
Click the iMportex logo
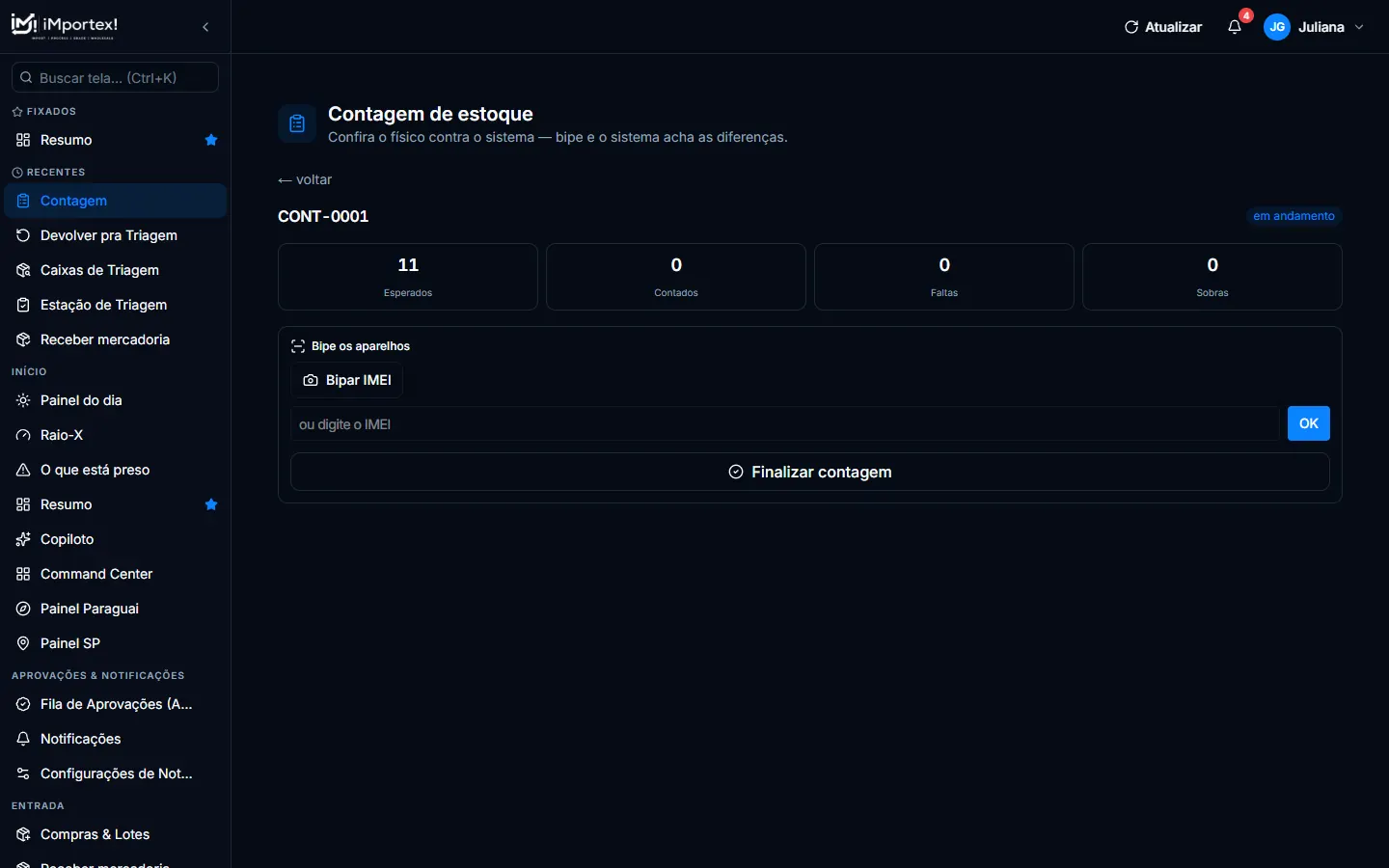[x=64, y=26]
